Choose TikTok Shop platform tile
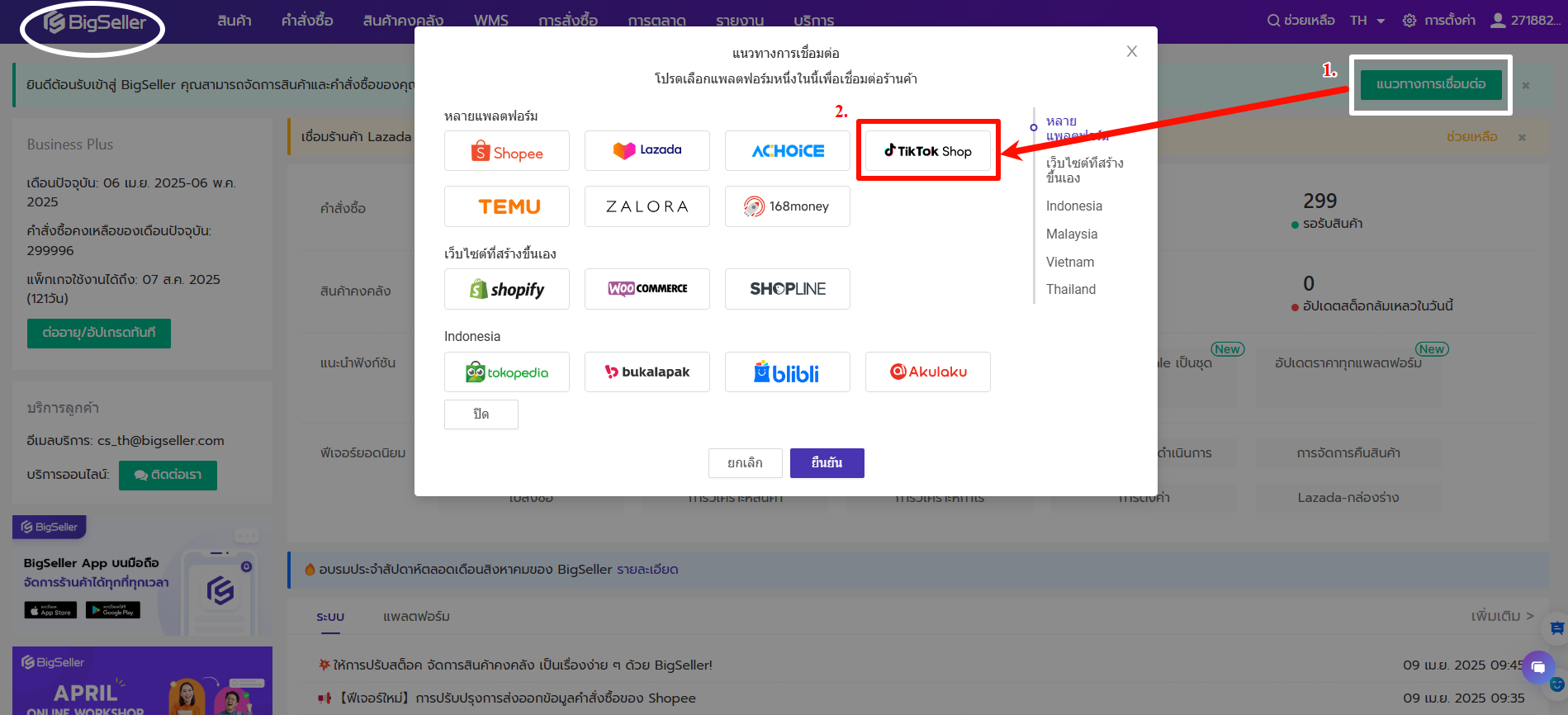 point(928,151)
